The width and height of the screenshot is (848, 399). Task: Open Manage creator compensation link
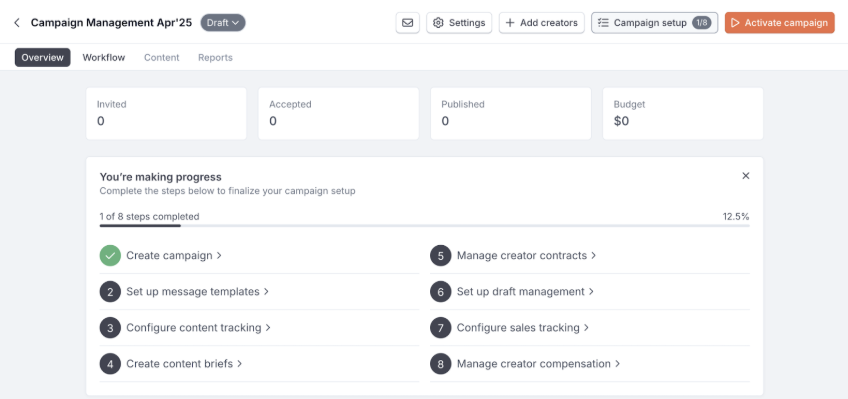[x=534, y=364]
